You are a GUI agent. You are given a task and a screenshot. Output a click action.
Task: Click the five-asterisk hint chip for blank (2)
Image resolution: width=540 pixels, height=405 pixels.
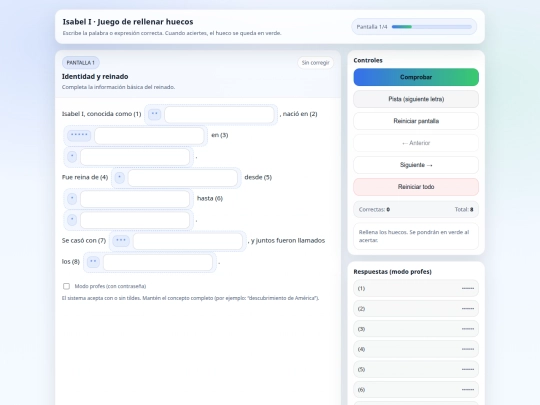tap(79, 135)
